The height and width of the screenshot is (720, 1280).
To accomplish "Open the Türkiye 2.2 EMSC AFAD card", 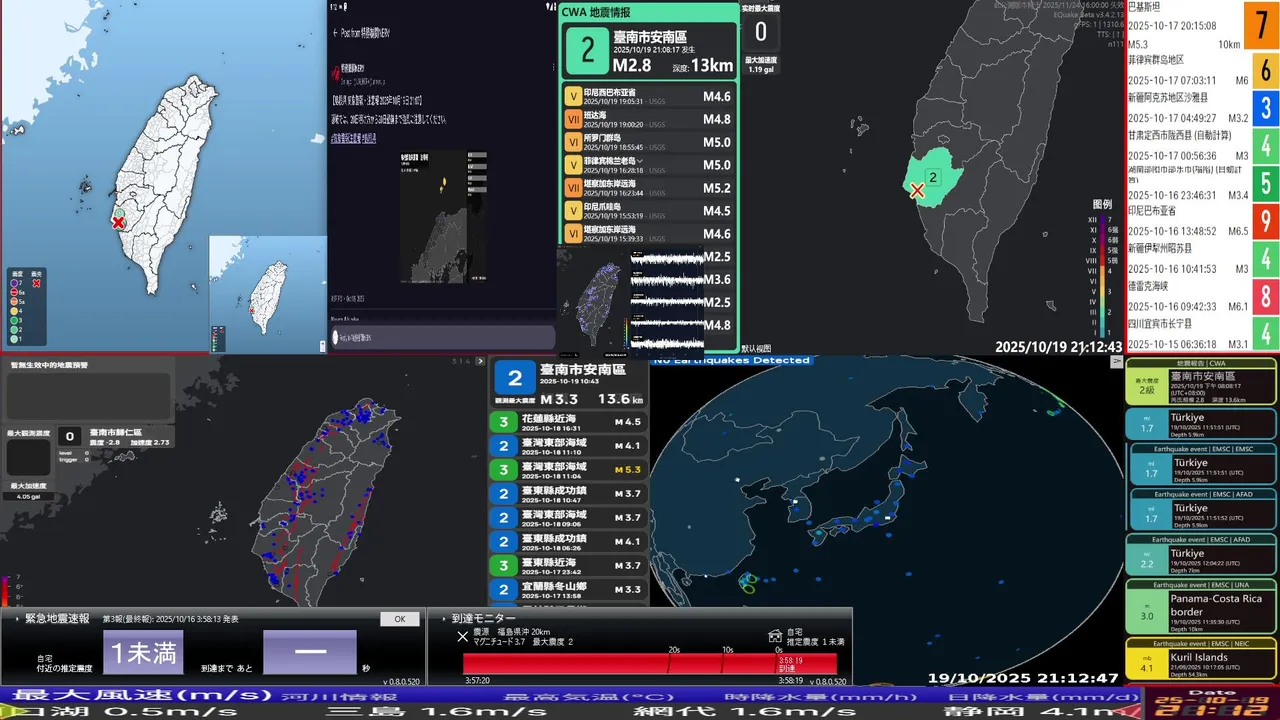I will point(1201,555).
